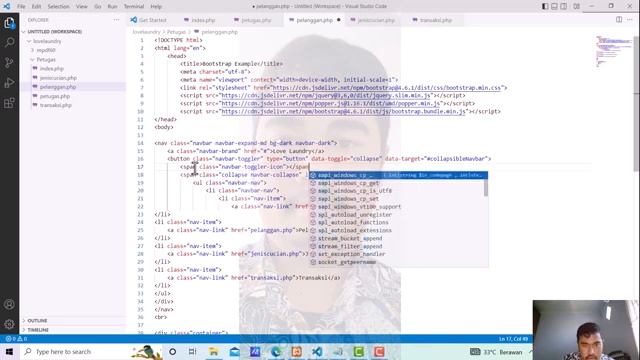Toggle primary sidebar layout icon
This screenshot has height=360, width=640.
coord(545,6)
